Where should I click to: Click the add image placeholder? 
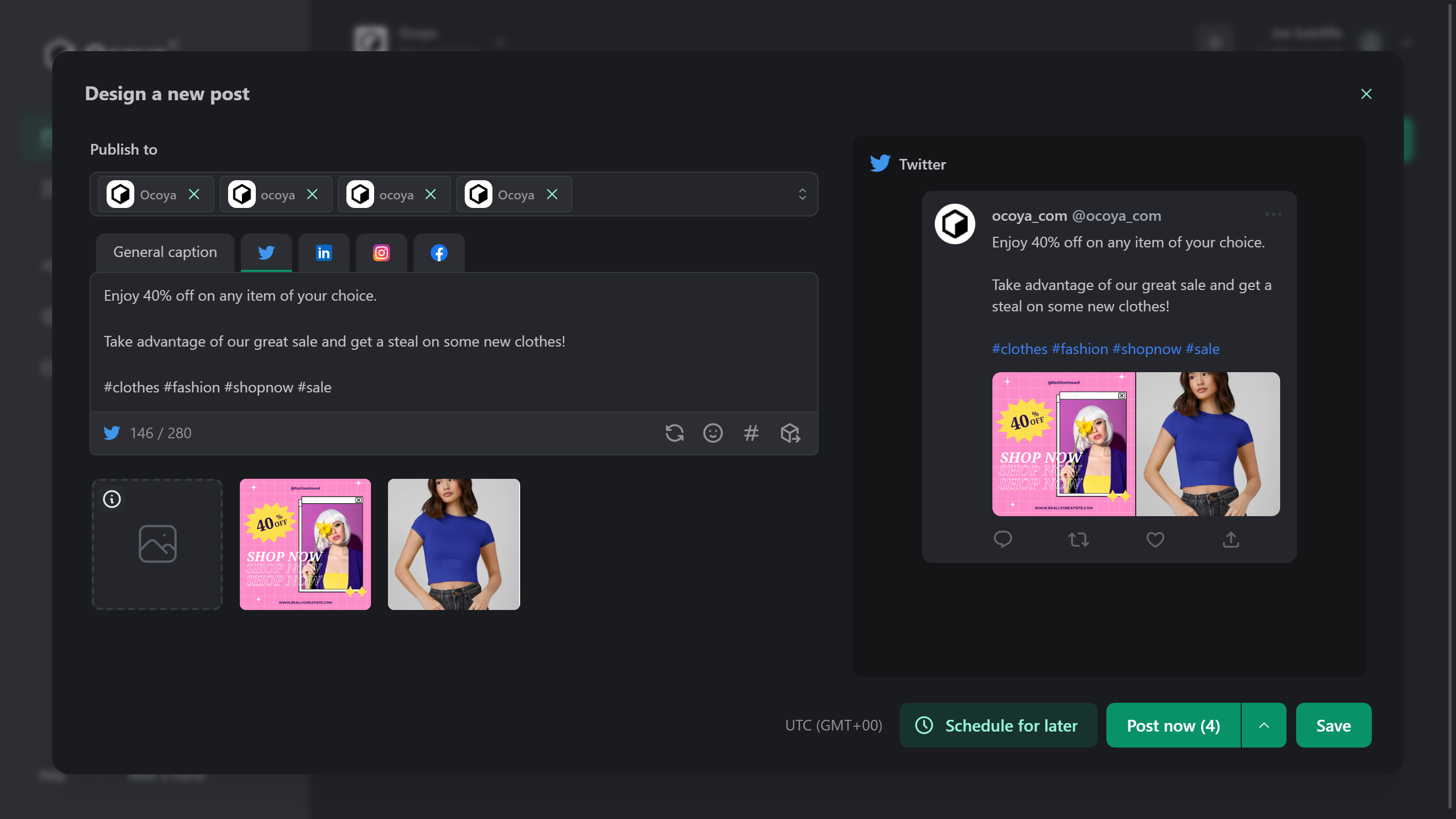point(157,544)
